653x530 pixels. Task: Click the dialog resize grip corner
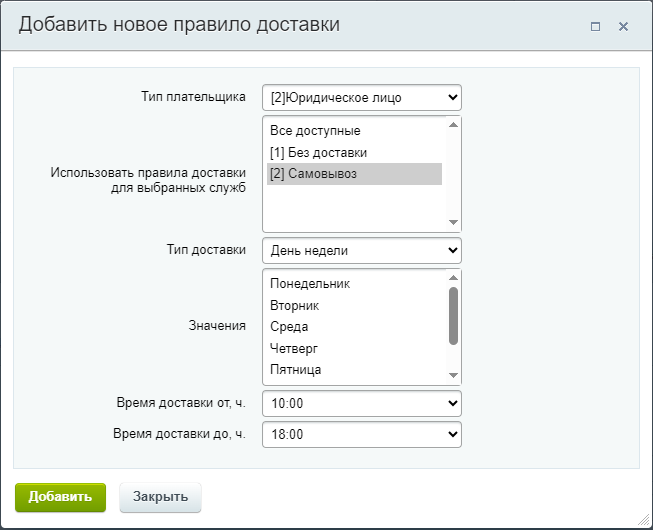point(644,520)
